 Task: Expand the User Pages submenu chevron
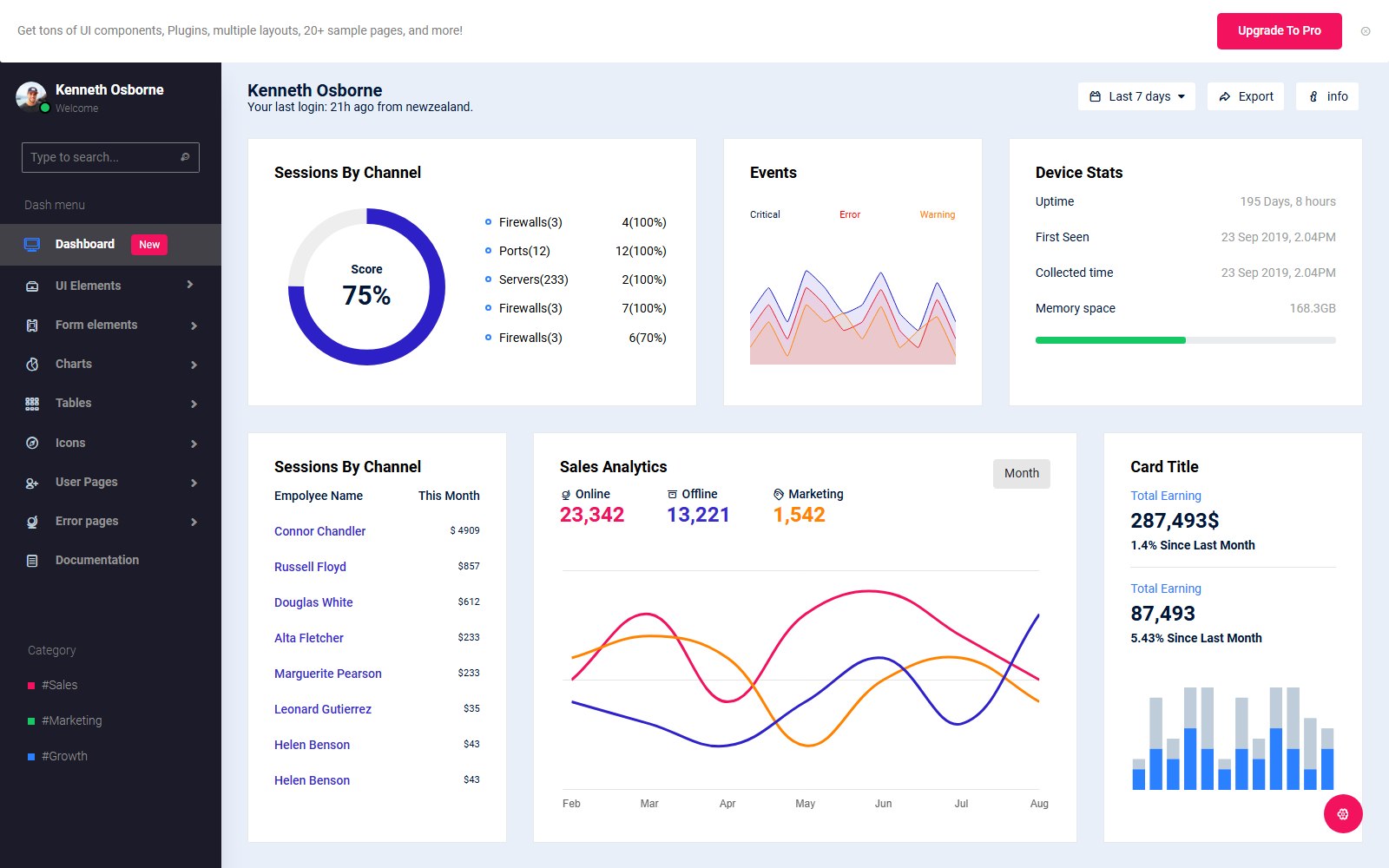click(194, 483)
